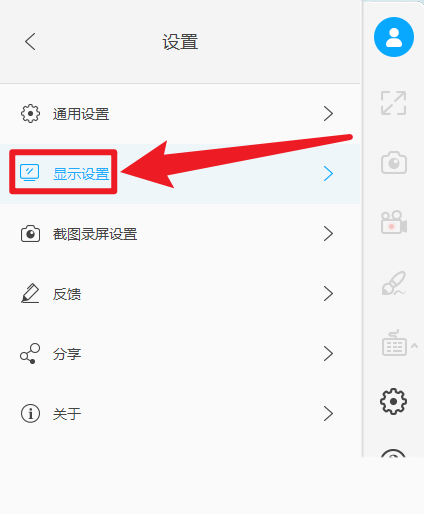This screenshot has height=514, width=424.
Task: Expand 显示设置 with its blue chevron
Action: pos(328,174)
